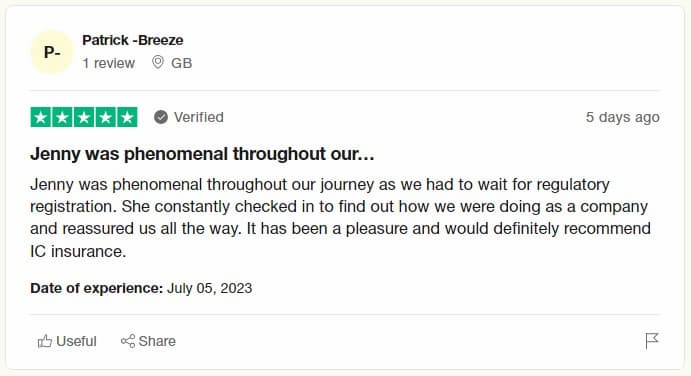Click the third green star rating
691x376 pixels.
[84, 117]
